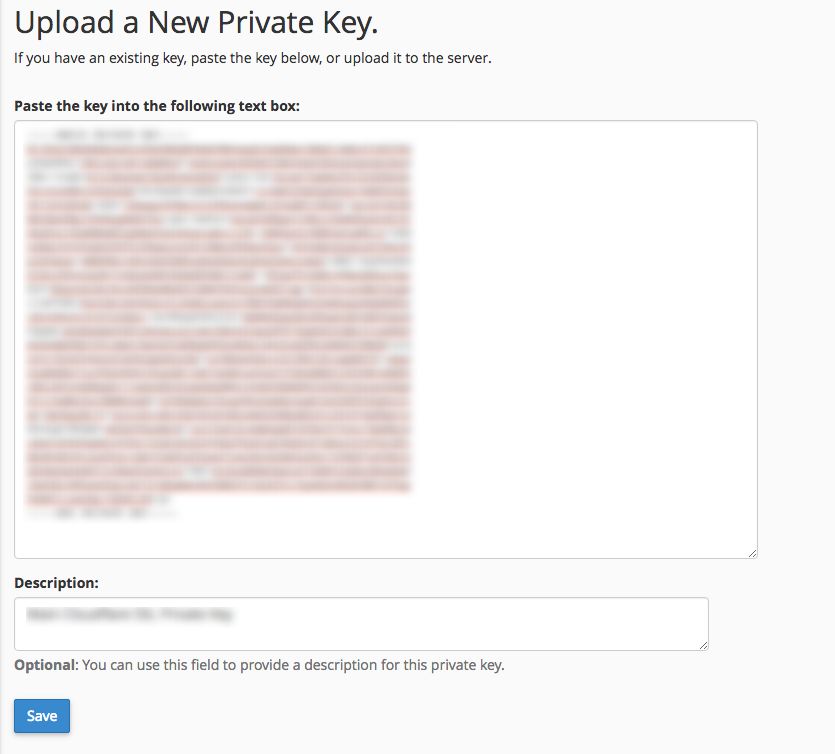Place cursor on blurred BEGIN key first line
This screenshot has width=835, height=754.
108,134
